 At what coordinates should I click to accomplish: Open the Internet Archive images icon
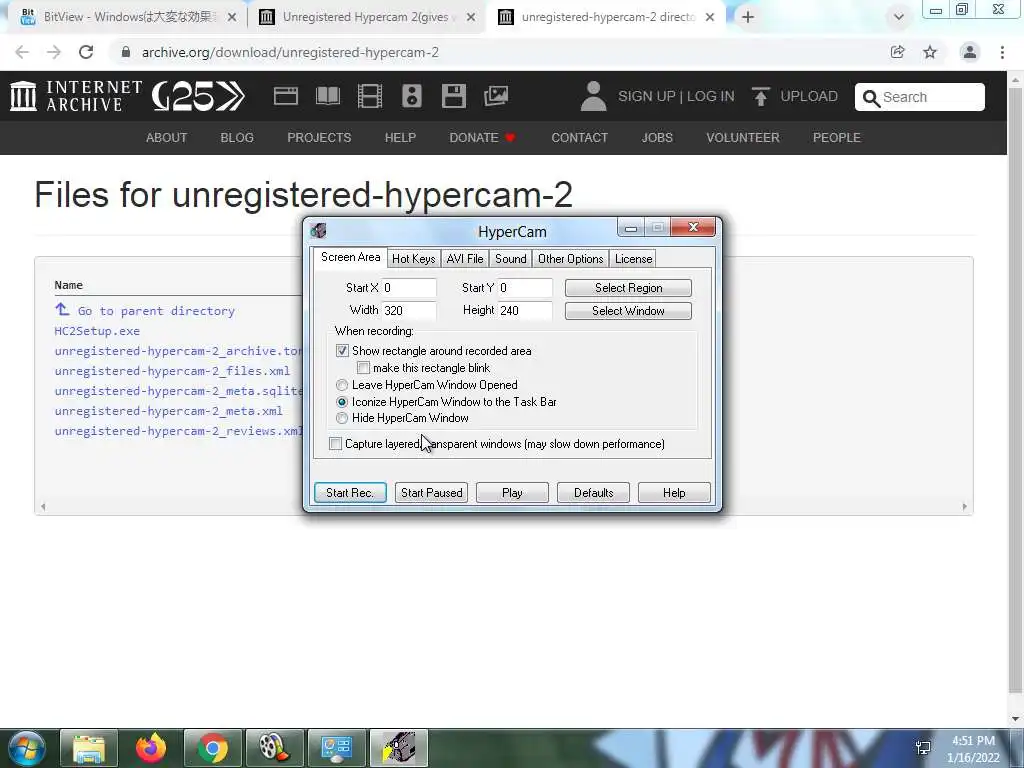point(496,96)
